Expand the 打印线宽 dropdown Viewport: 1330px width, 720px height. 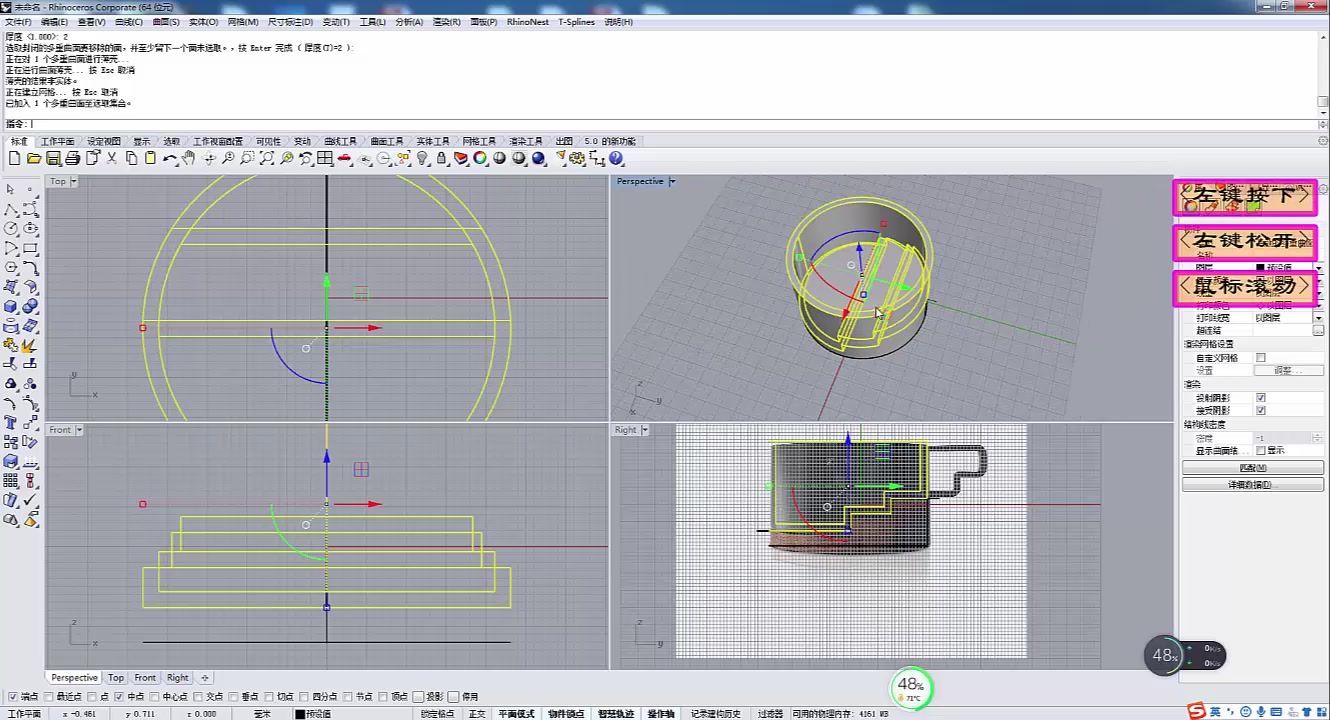click(1318, 317)
